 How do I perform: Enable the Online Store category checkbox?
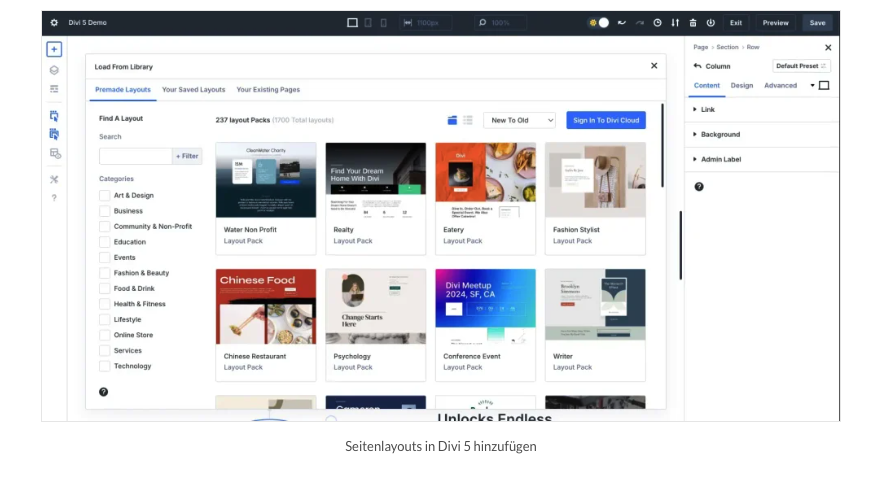105,335
